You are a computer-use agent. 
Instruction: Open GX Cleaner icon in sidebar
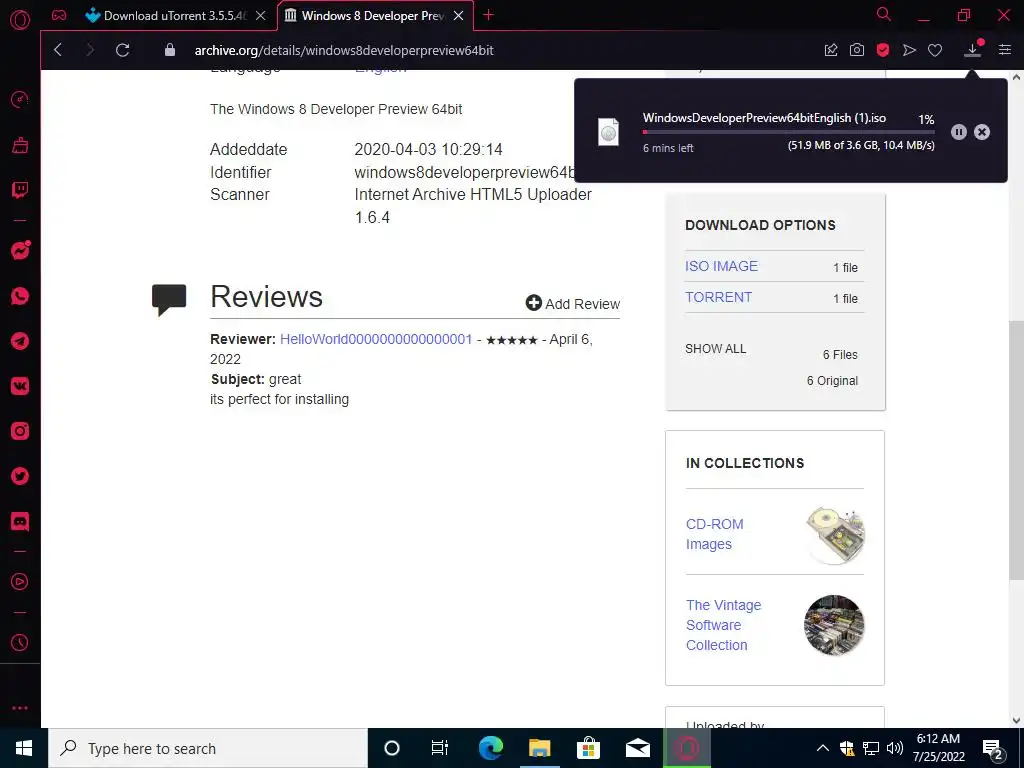click(x=20, y=144)
